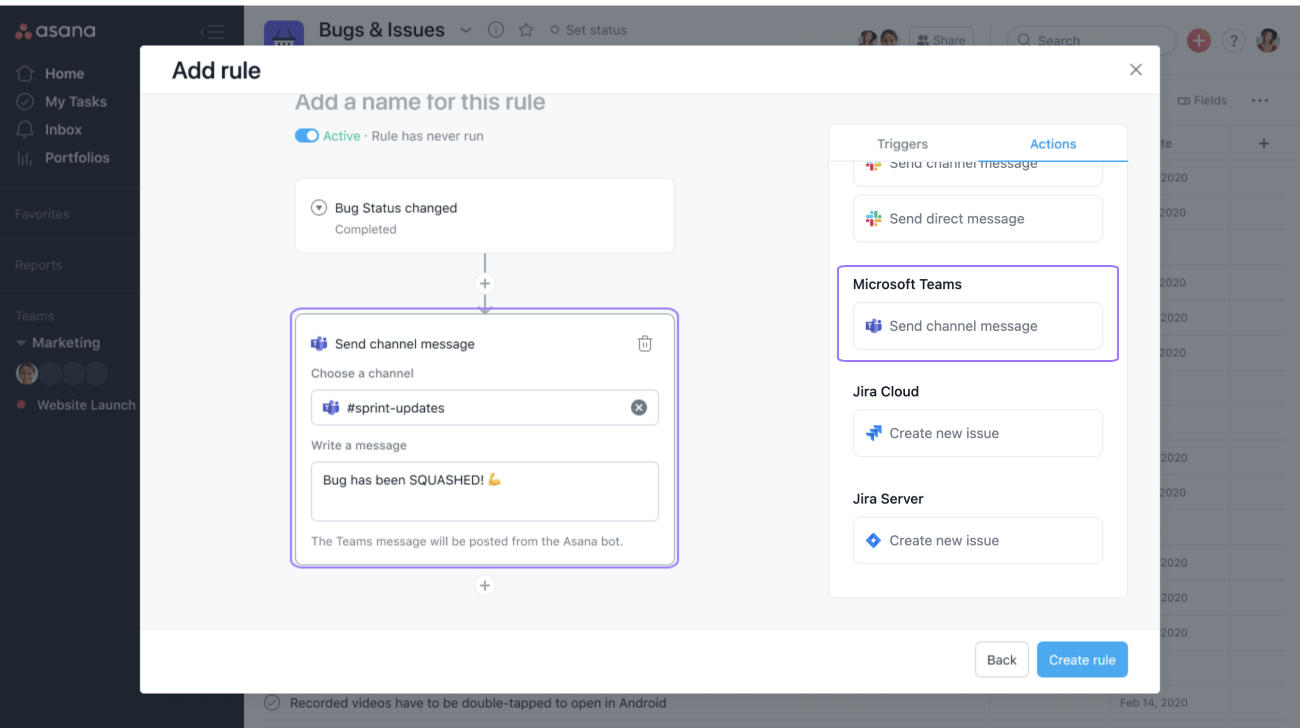The width and height of the screenshot is (1300, 728).
Task: Click the Search field in top bar
Action: click(1091, 40)
